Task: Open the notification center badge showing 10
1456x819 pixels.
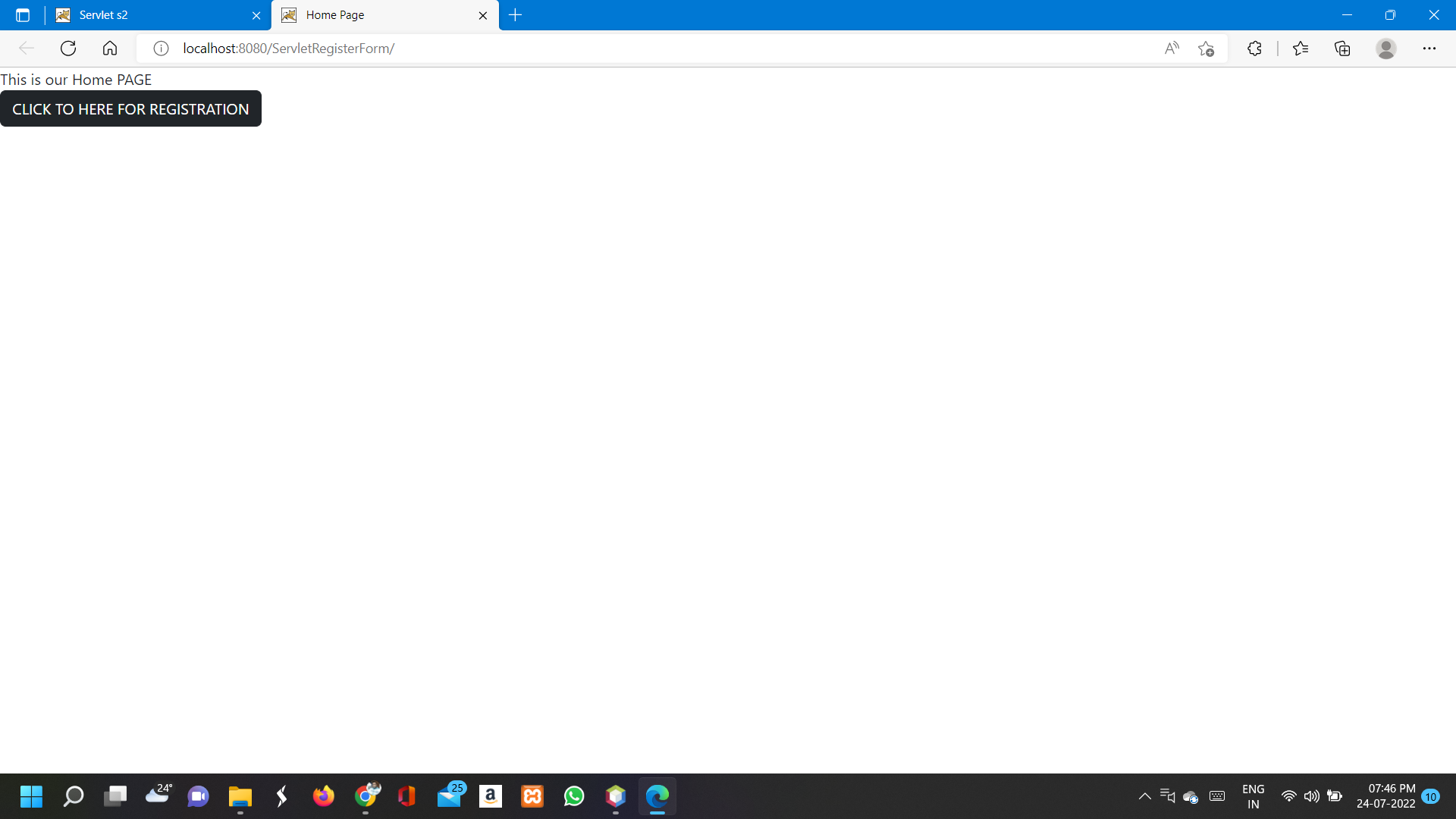Action: click(1431, 796)
